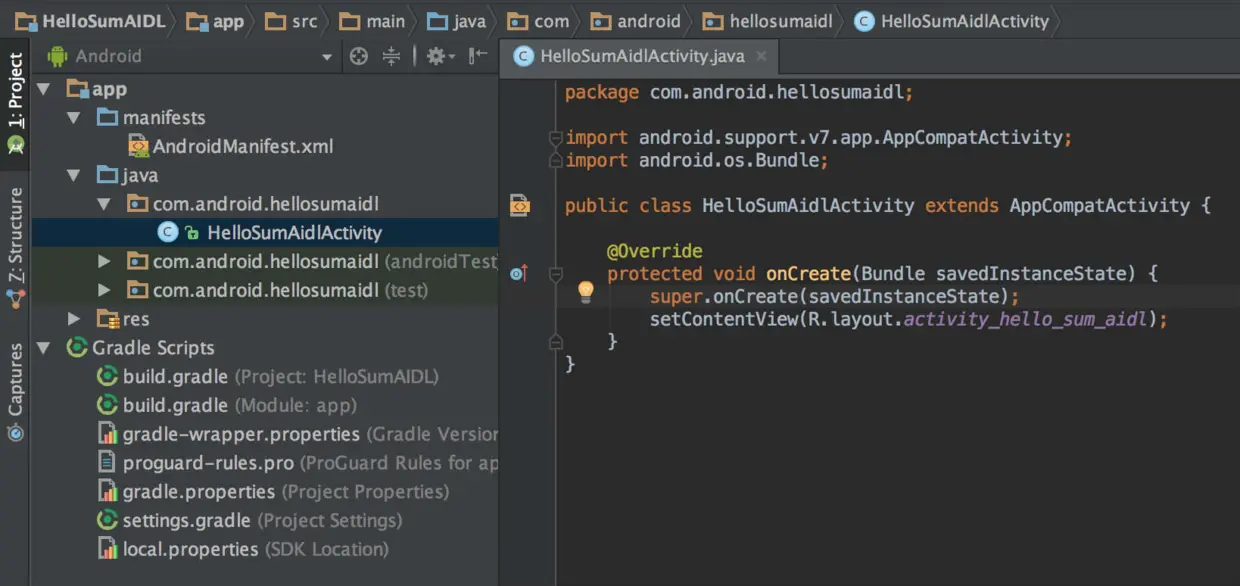Click the package com.android.hellosumaidl line
1240x586 pixels.
point(739,92)
